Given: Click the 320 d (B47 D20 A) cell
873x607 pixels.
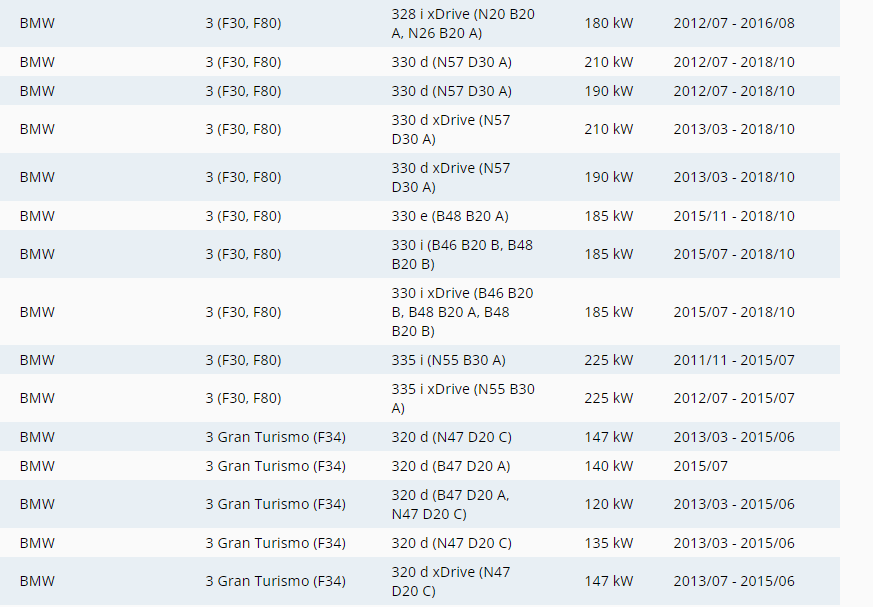Looking at the screenshot, I should 450,466.
